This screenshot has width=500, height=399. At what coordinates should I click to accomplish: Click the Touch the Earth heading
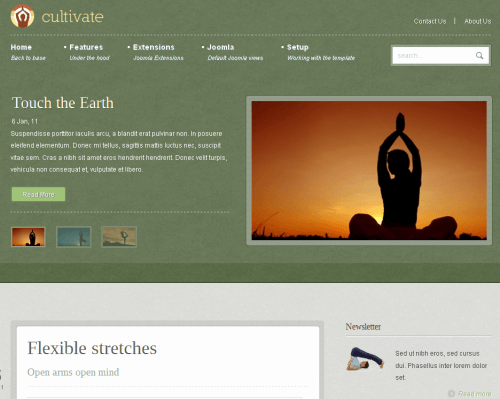point(63,103)
